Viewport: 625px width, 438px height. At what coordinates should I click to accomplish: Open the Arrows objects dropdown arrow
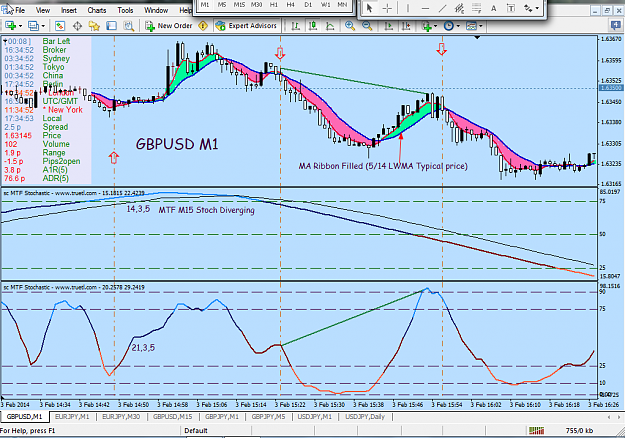tap(537, 8)
